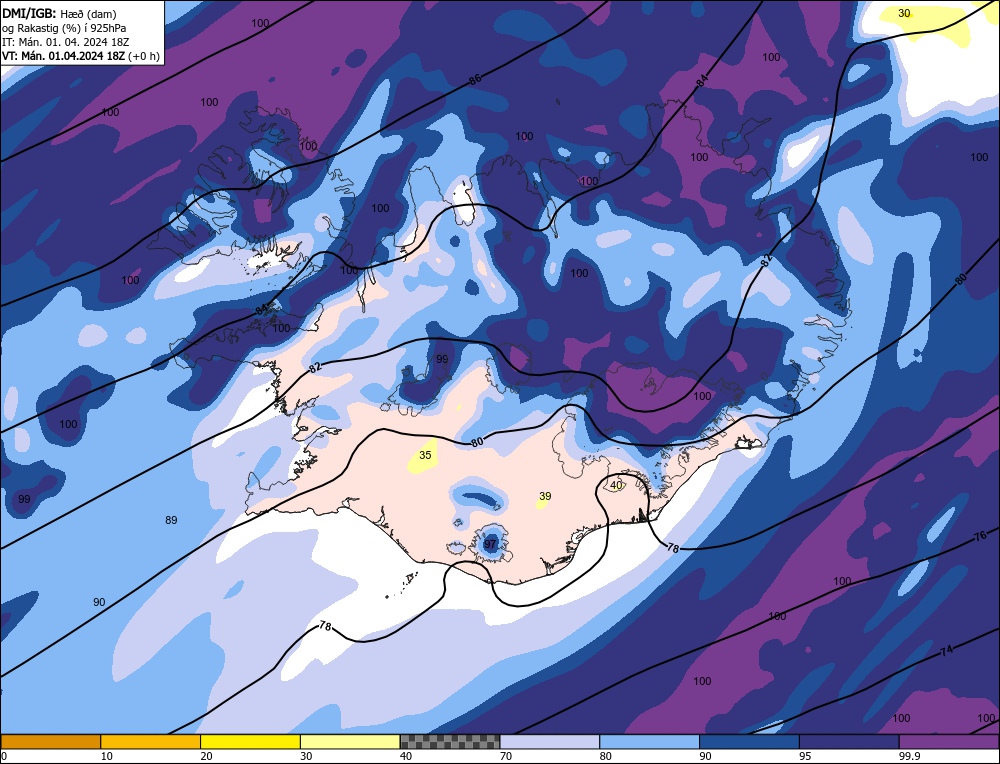Select the "og Rakastig (%) í 925hPa" line
Screen dimensions: 1000x764
click(64, 27)
